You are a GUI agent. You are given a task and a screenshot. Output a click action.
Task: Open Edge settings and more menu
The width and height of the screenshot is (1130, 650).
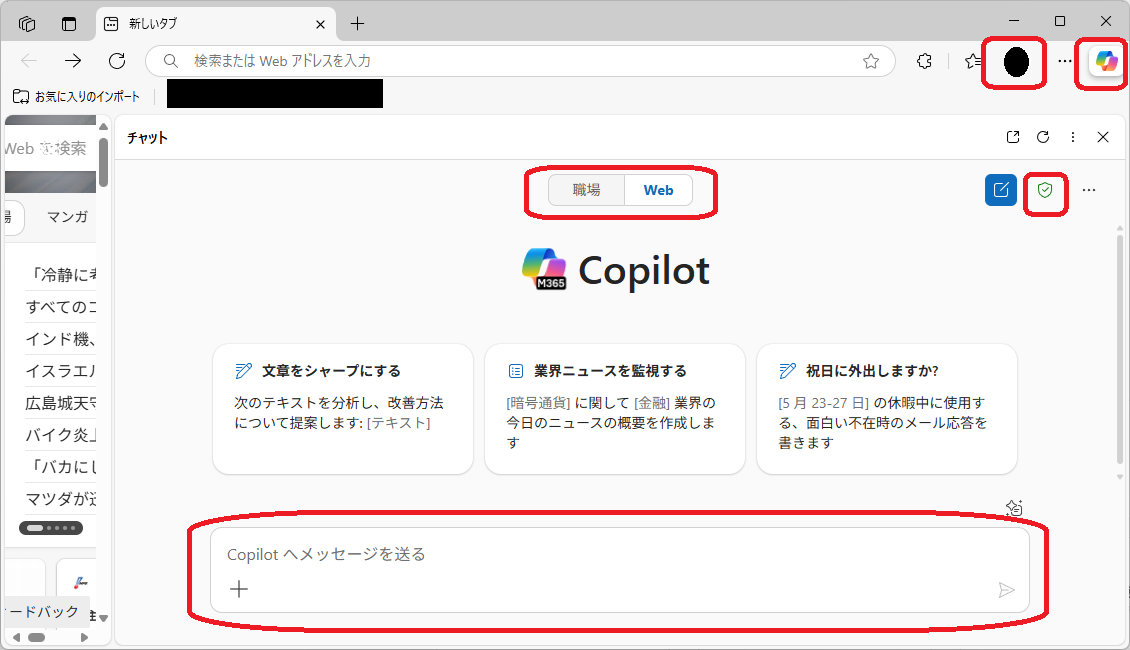tap(1064, 61)
